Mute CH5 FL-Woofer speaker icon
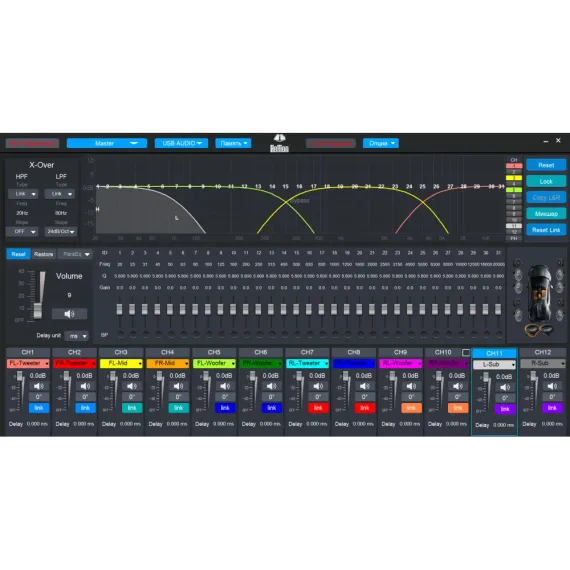 point(225,386)
